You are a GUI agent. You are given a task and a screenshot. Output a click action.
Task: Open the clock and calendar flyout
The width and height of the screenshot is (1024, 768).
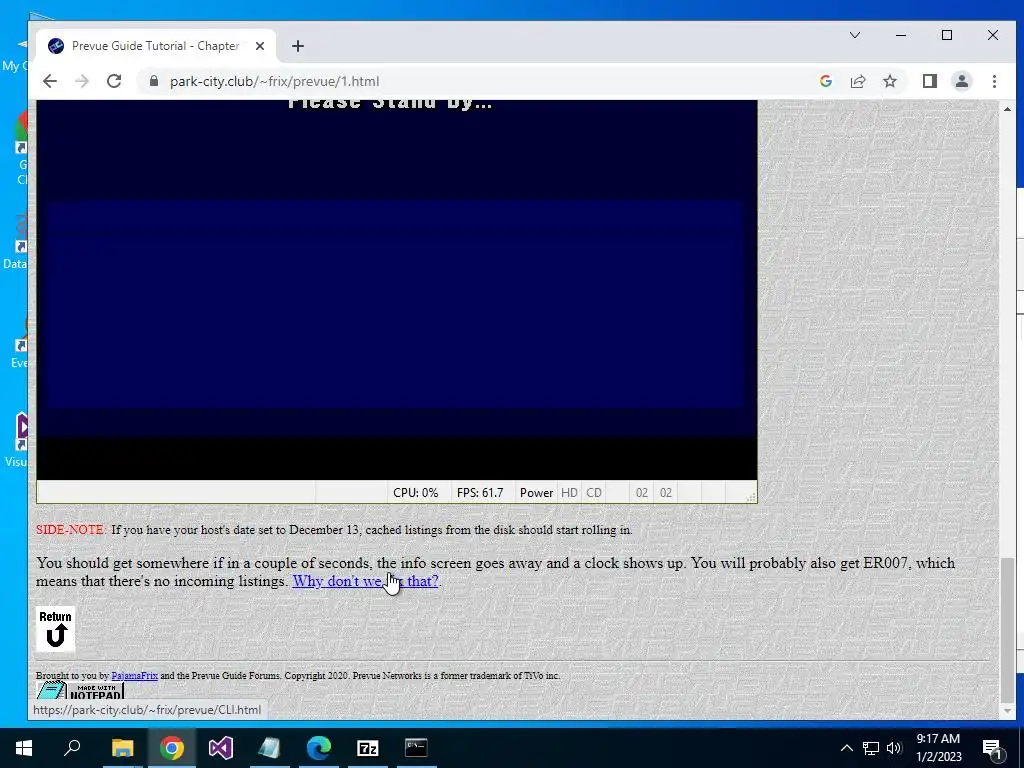(x=938, y=748)
